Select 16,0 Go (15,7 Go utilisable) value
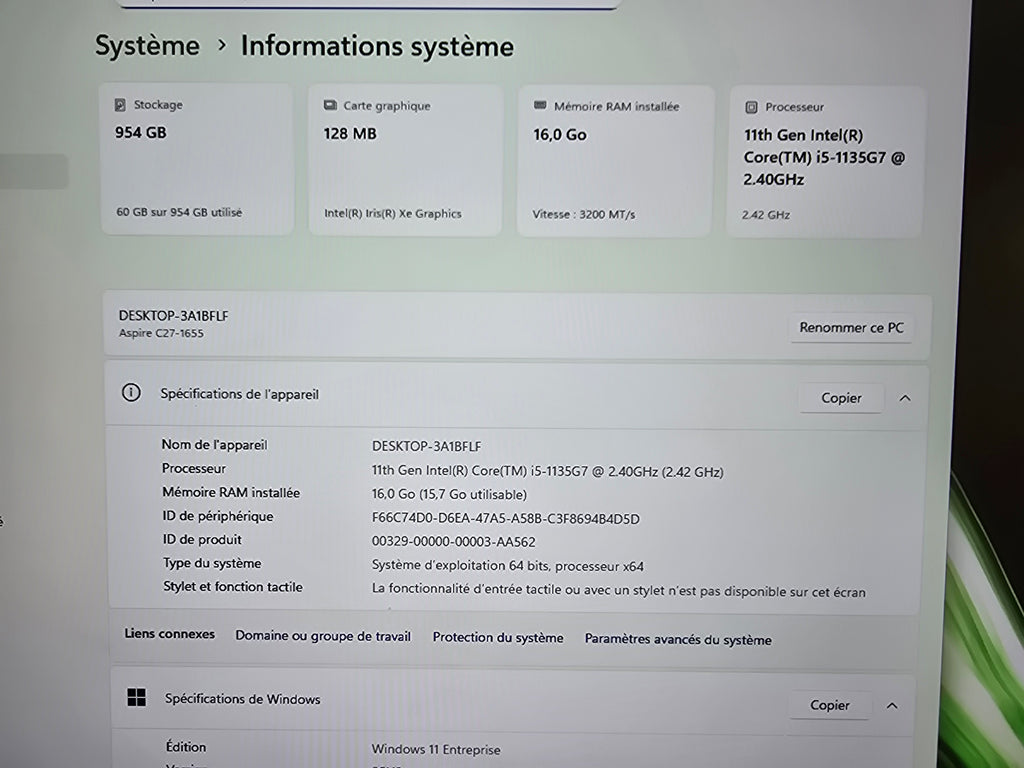The height and width of the screenshot is (768, 1024). coord(449,494)
